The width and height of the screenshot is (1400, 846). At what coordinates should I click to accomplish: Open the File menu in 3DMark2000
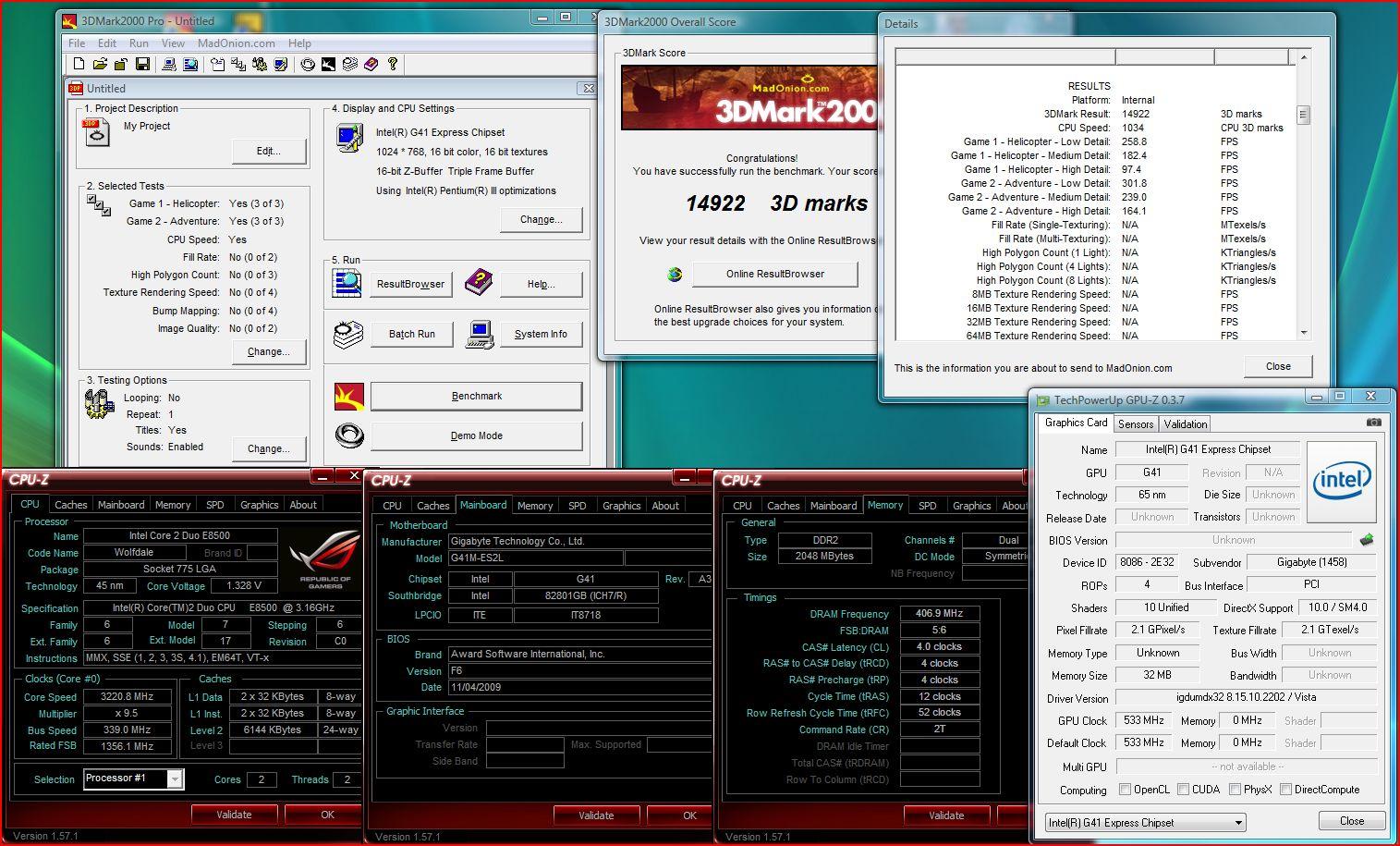coord(77,43)
